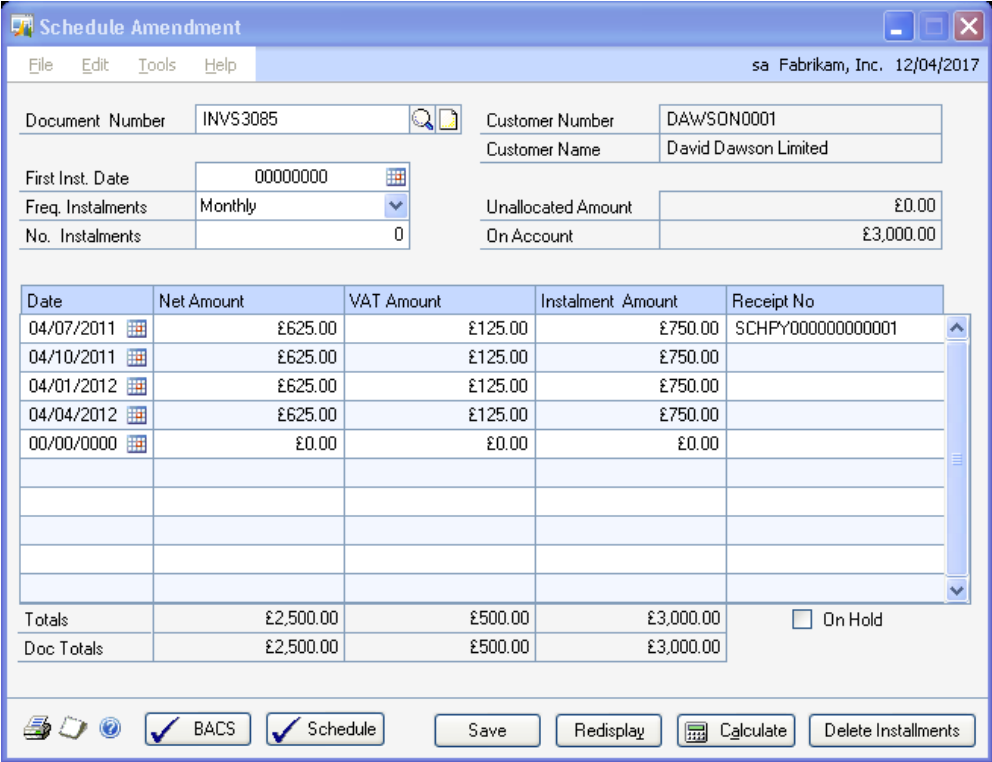Click the note icon beside Document Number

click(x=449, y=120)
